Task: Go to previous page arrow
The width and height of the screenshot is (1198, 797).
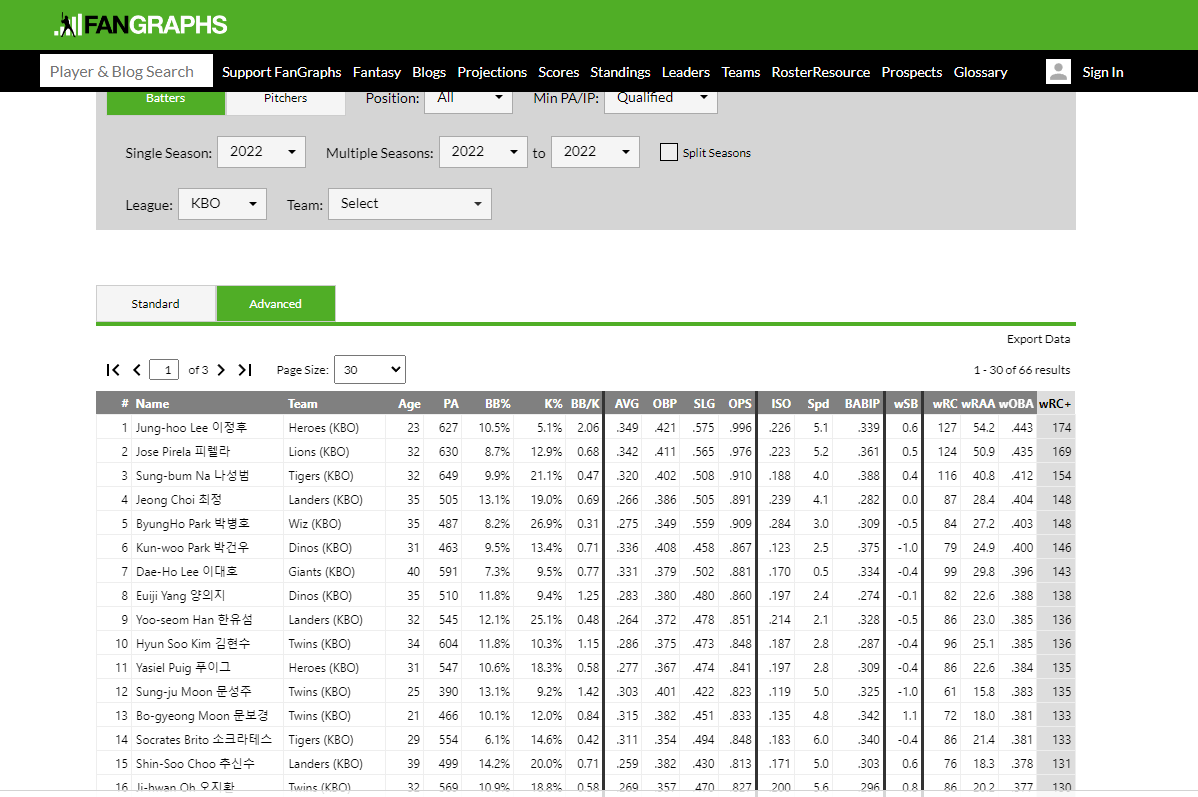Action: (x=137, y=370)
